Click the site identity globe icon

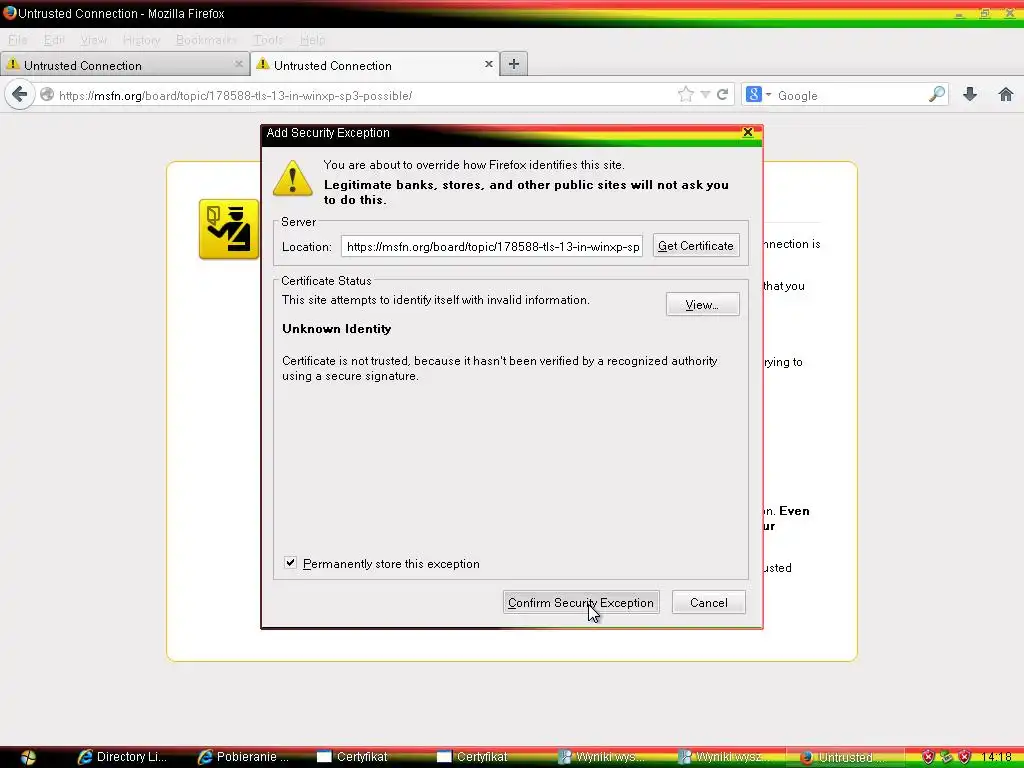[46, 95]
